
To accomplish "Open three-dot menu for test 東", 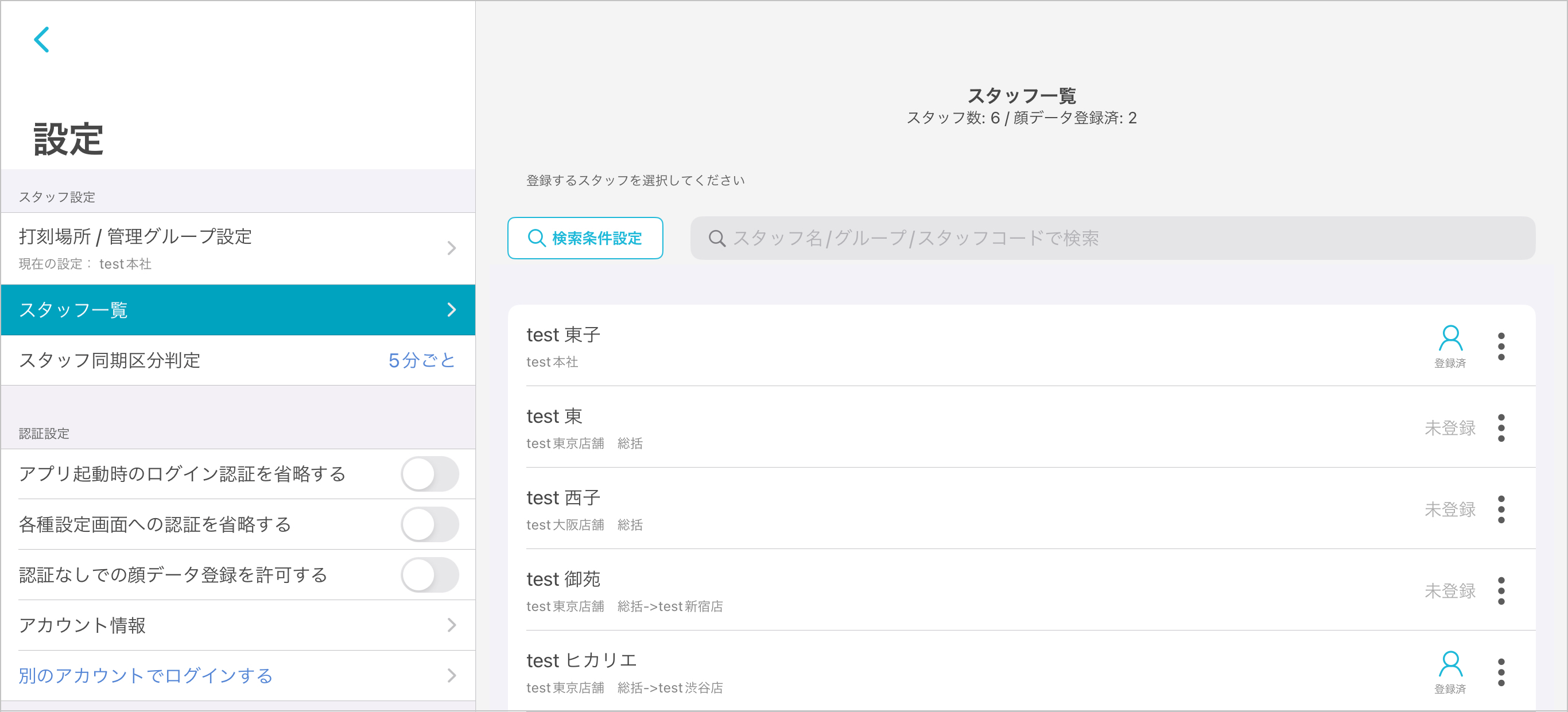I will click(1501, 428).
